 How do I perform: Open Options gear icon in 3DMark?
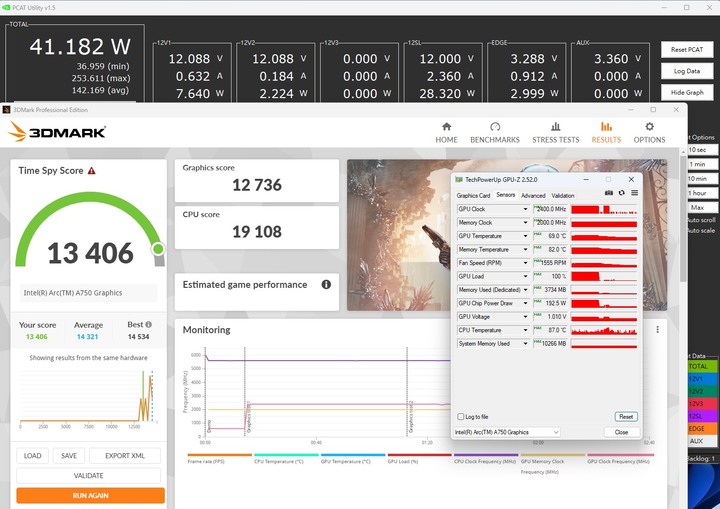[649, 127]
